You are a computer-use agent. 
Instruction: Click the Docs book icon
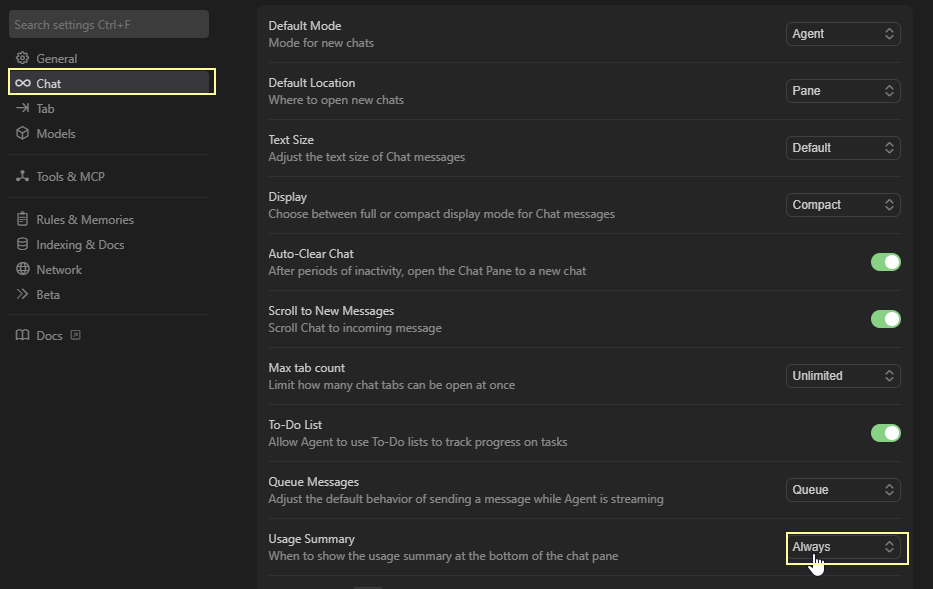pyautogui.click(x=23, y=335)
